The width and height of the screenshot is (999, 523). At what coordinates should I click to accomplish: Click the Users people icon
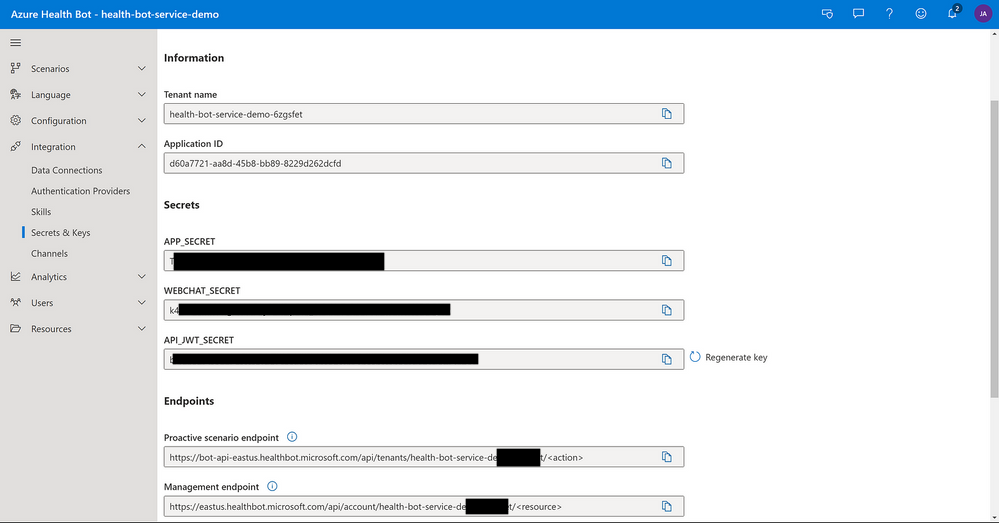tap(15, 303)
